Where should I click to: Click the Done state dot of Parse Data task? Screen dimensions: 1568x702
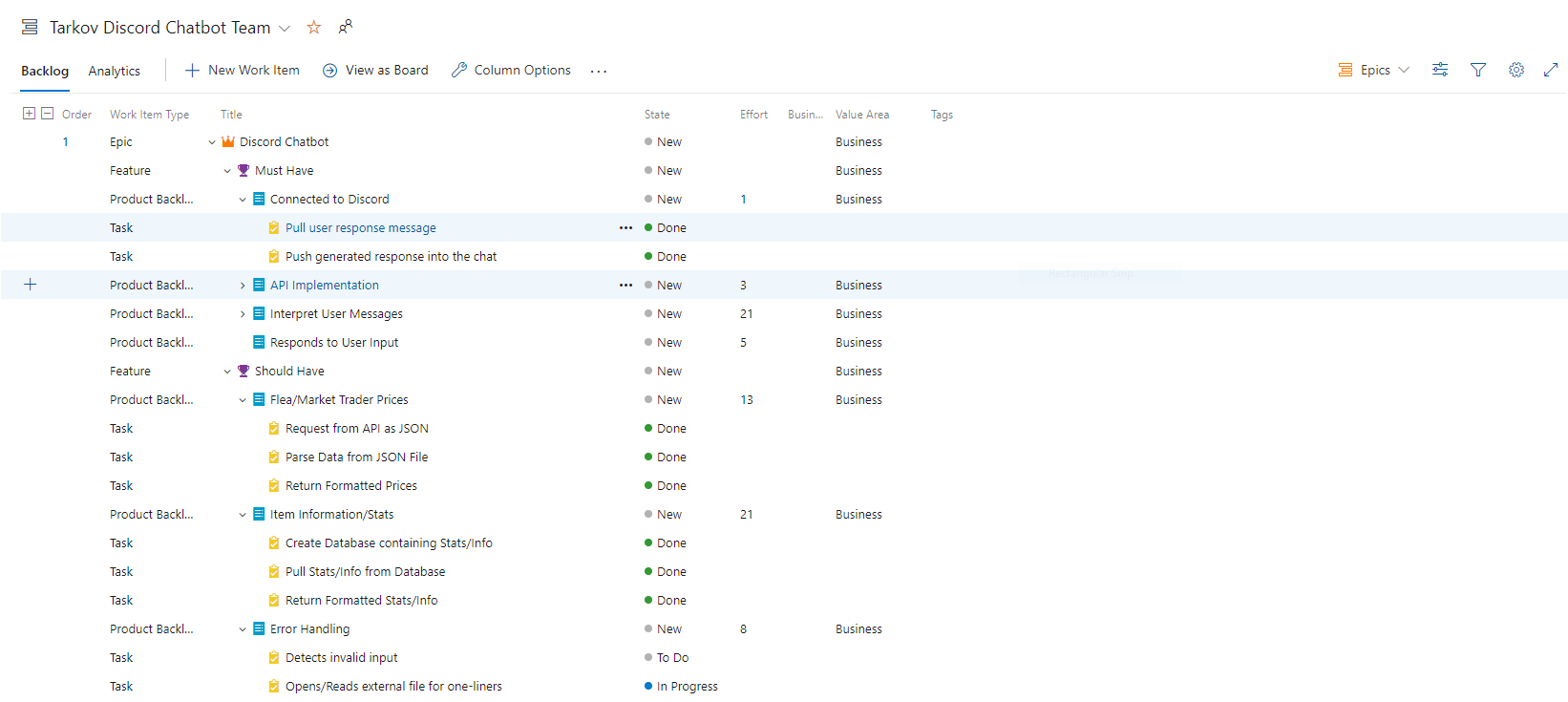pyautogui.click(x=648, y=457)
